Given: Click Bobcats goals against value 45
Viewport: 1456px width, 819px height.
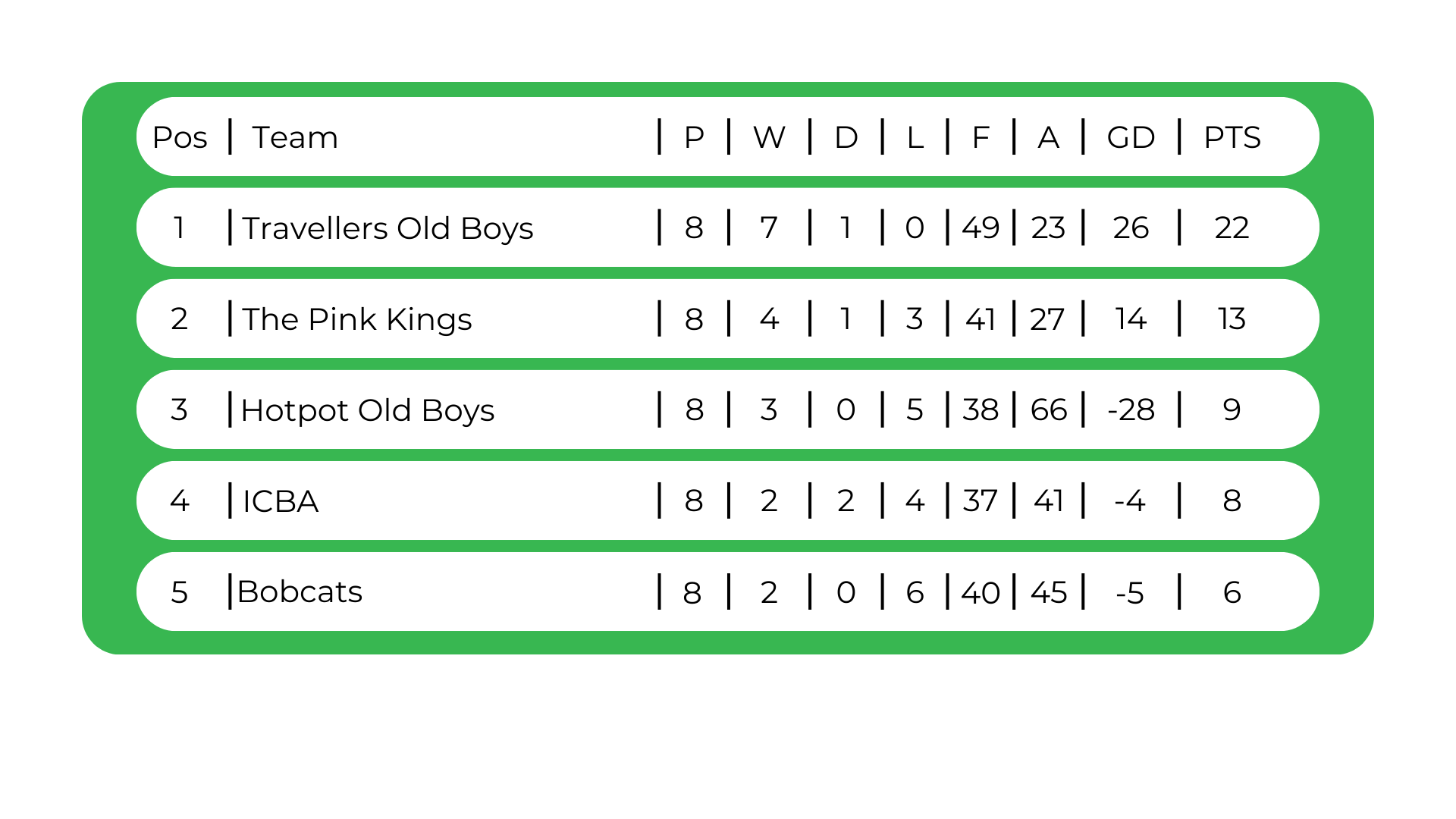Looking at the screenshot, I should (1049, 592).
